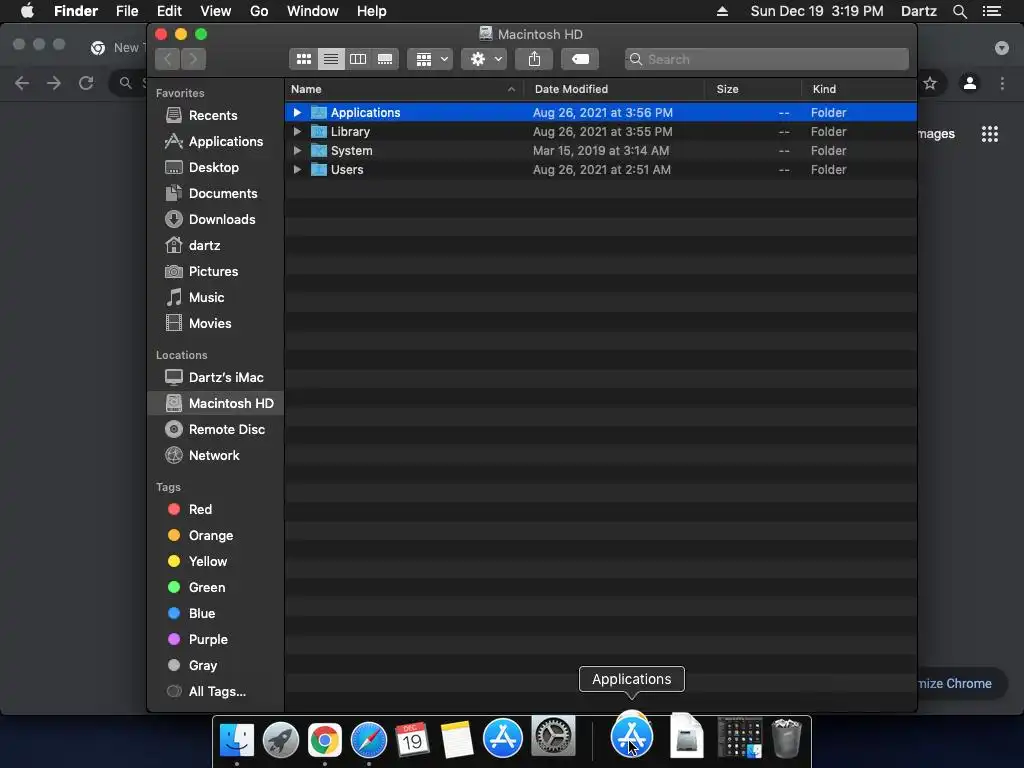Click the Chrome window reload button
The image size is (1024, 768).
(x=86, y=83)
